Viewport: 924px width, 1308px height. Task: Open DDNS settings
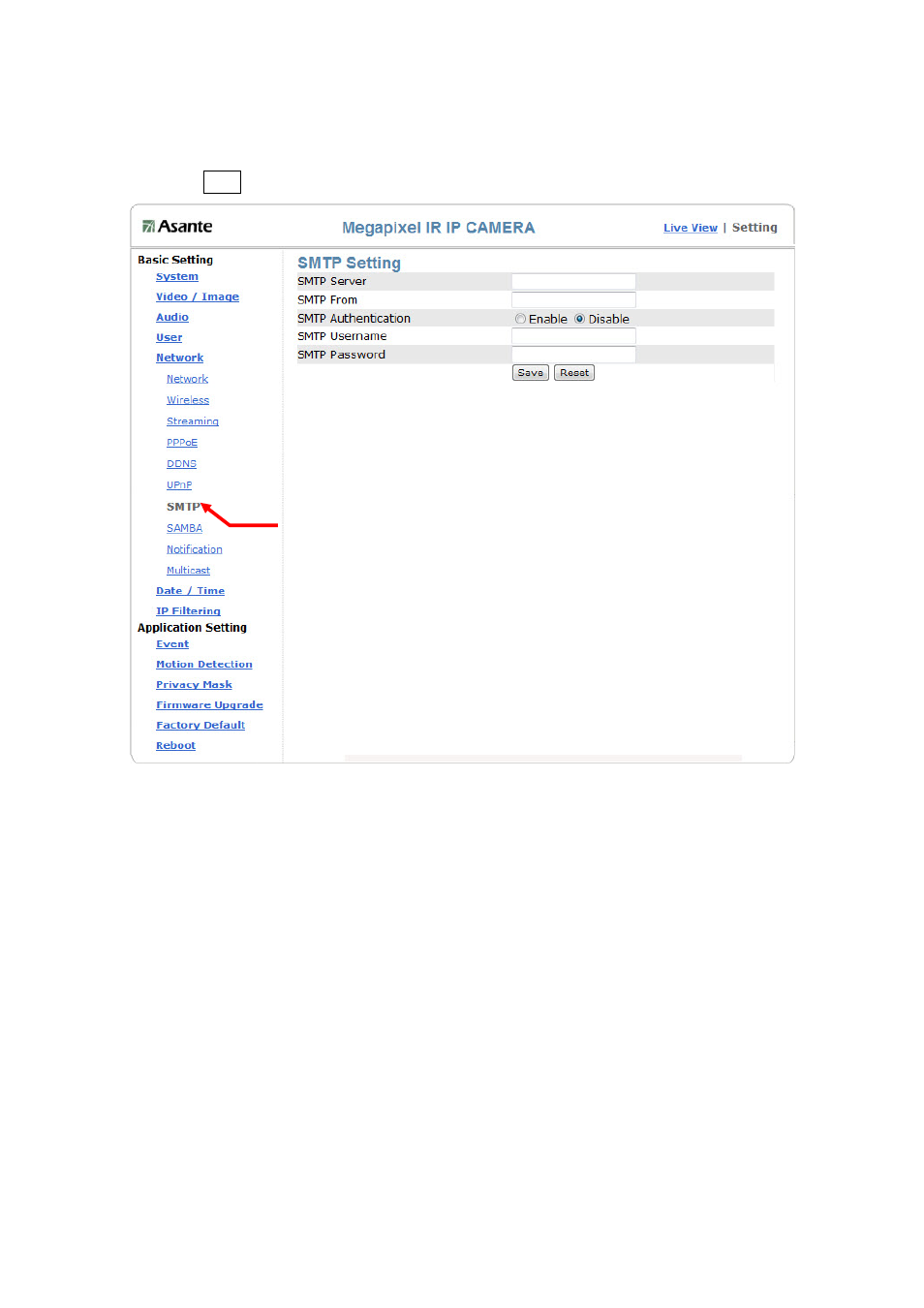tap(181, 464)
